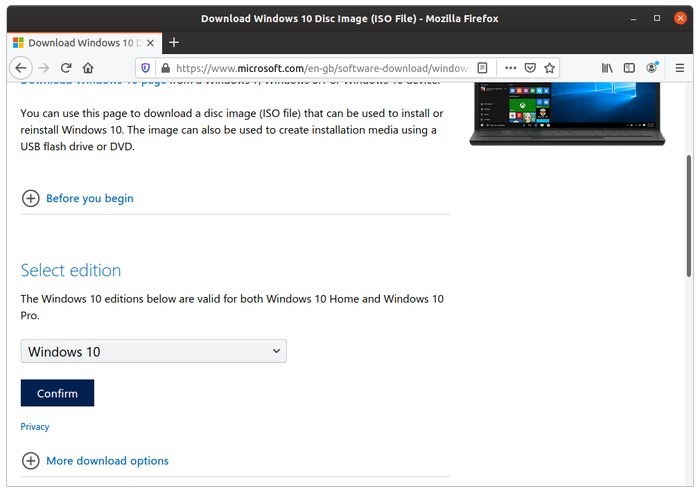Click the Select edition heading
700x493 pixels.
click(71, 270)
